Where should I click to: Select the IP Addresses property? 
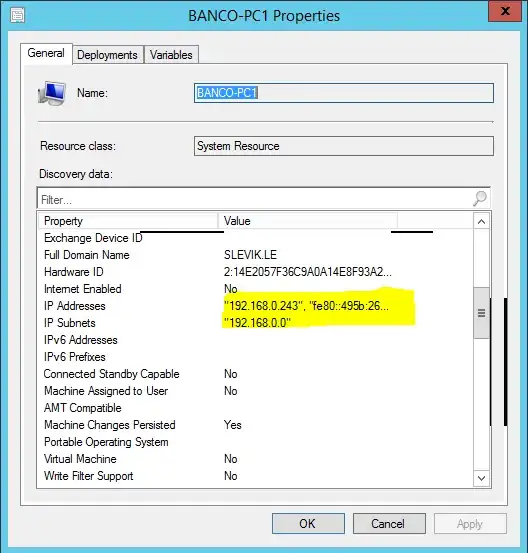tap(75, 306)
